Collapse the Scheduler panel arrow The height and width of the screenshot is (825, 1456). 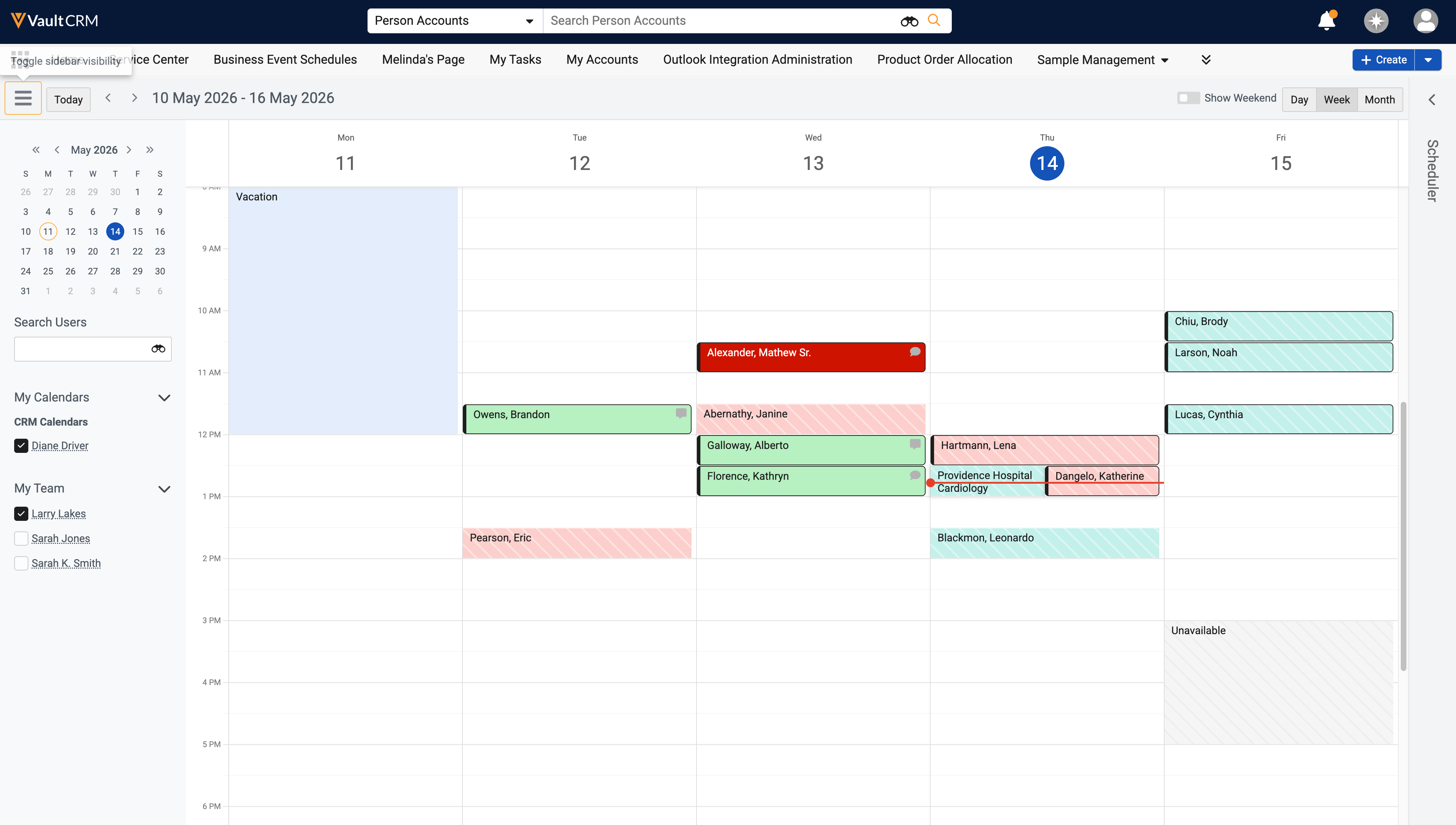tap(1432, 100)
